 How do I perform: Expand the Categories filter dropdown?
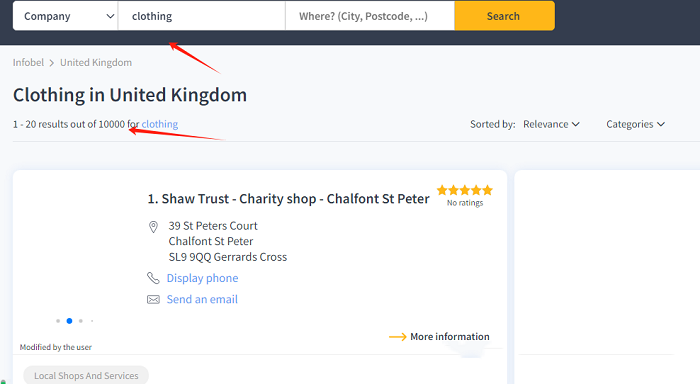coord(635,124)
